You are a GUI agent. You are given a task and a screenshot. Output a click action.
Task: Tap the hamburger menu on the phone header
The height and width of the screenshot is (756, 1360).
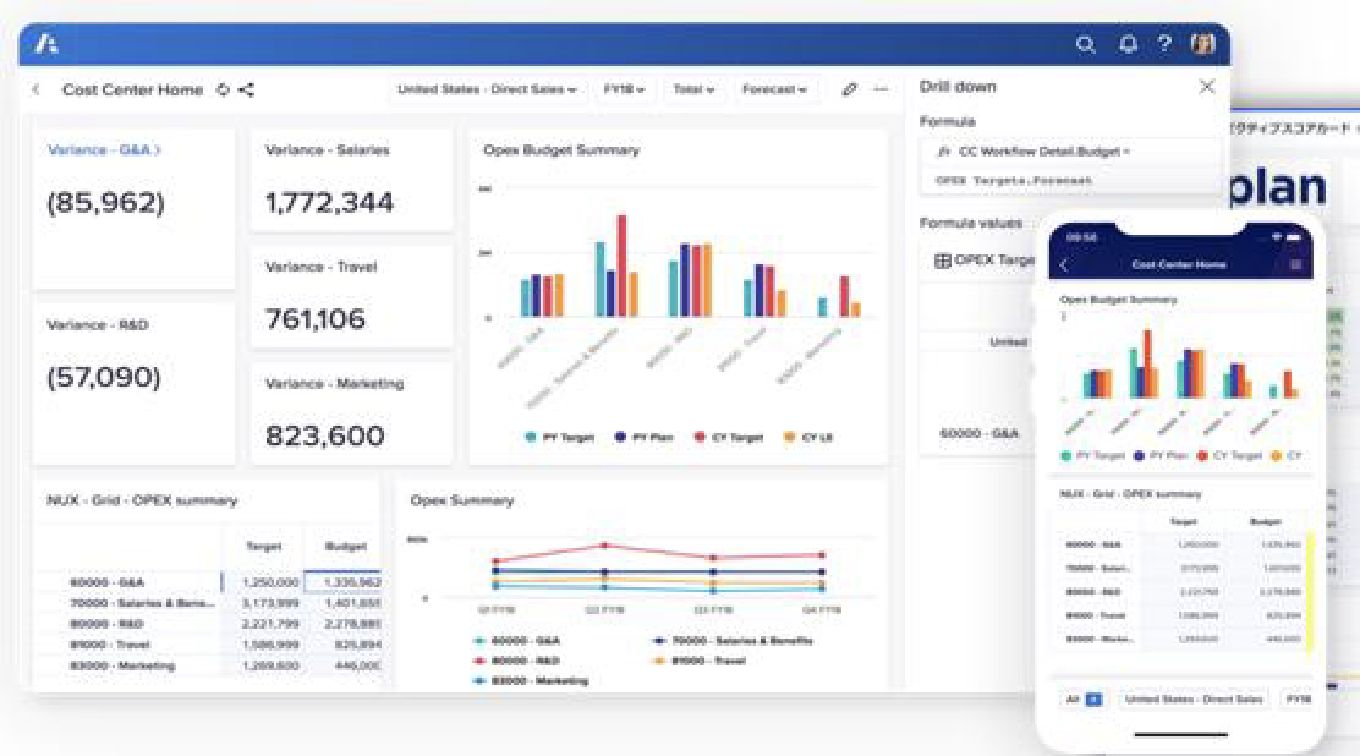click(x=1295, y=265)
